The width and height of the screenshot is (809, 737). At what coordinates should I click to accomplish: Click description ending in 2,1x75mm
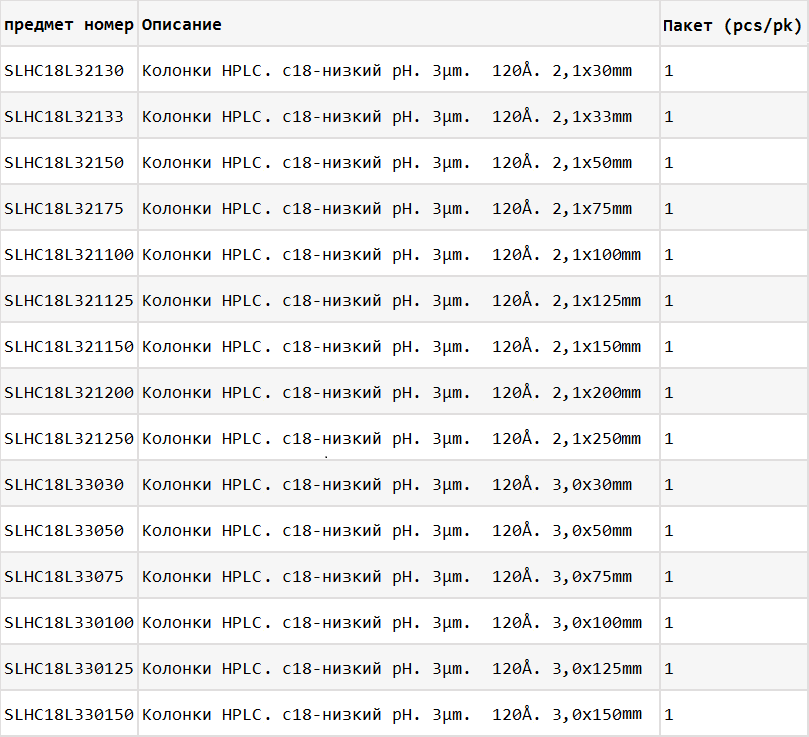click(x=387, y=208)
